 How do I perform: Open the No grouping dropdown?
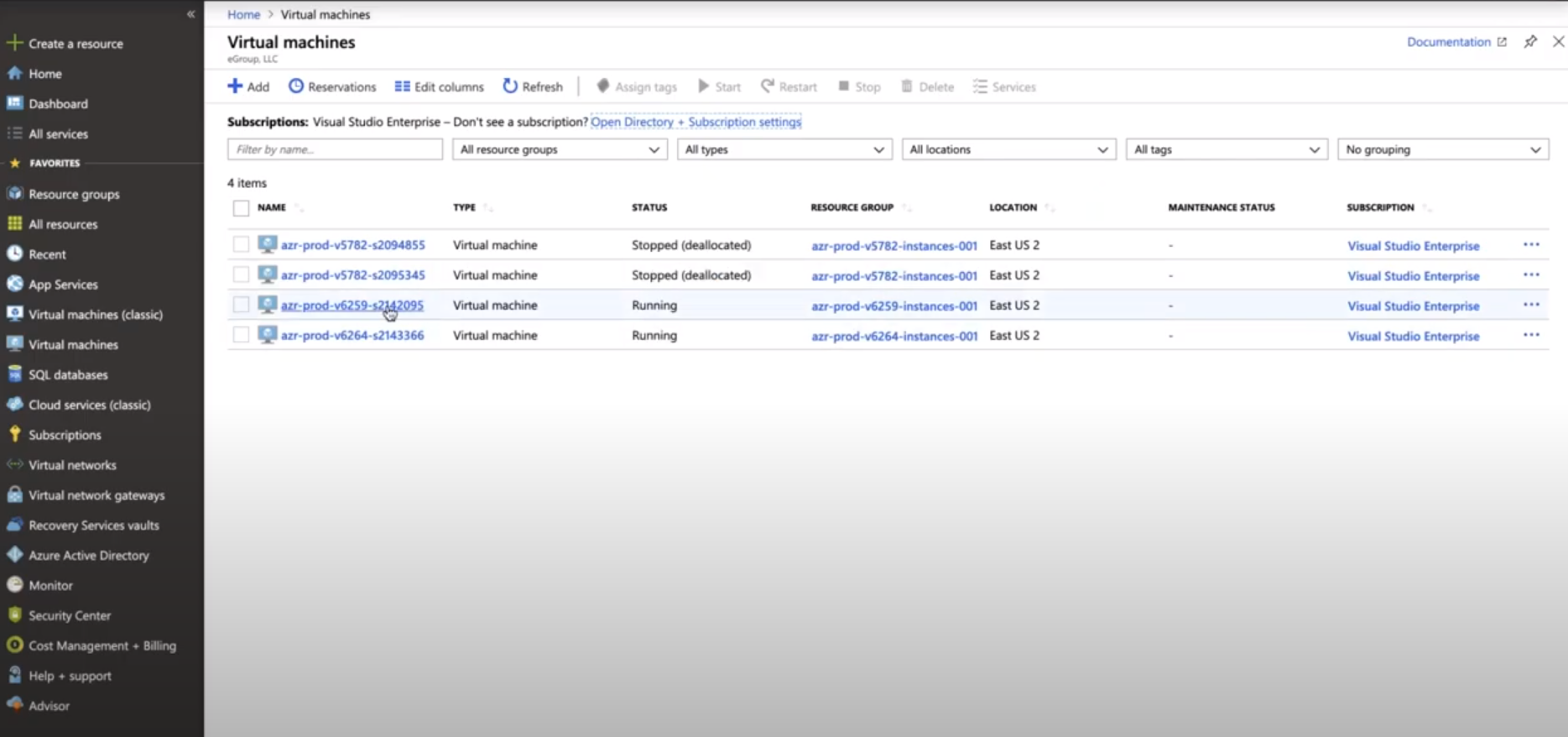tap(1443, 149)
